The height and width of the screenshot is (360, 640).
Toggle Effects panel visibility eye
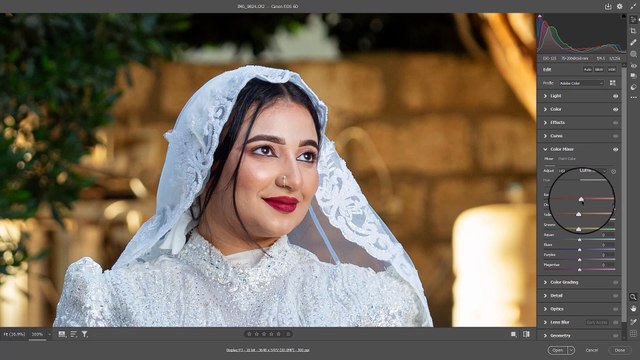click(x=615, y=122)
